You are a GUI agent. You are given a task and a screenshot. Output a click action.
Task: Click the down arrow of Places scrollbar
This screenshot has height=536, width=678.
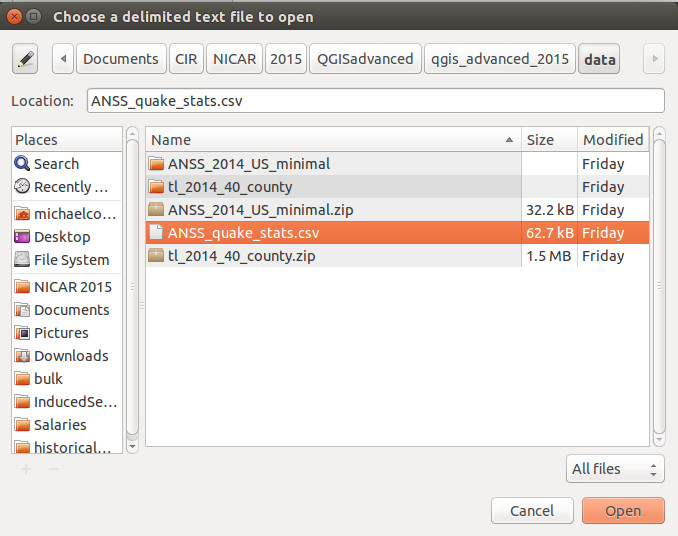point(132,447)
